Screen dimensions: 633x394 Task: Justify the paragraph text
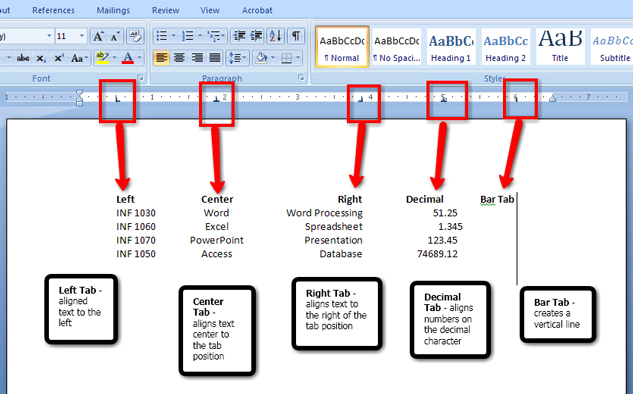(x=215, y=59)
